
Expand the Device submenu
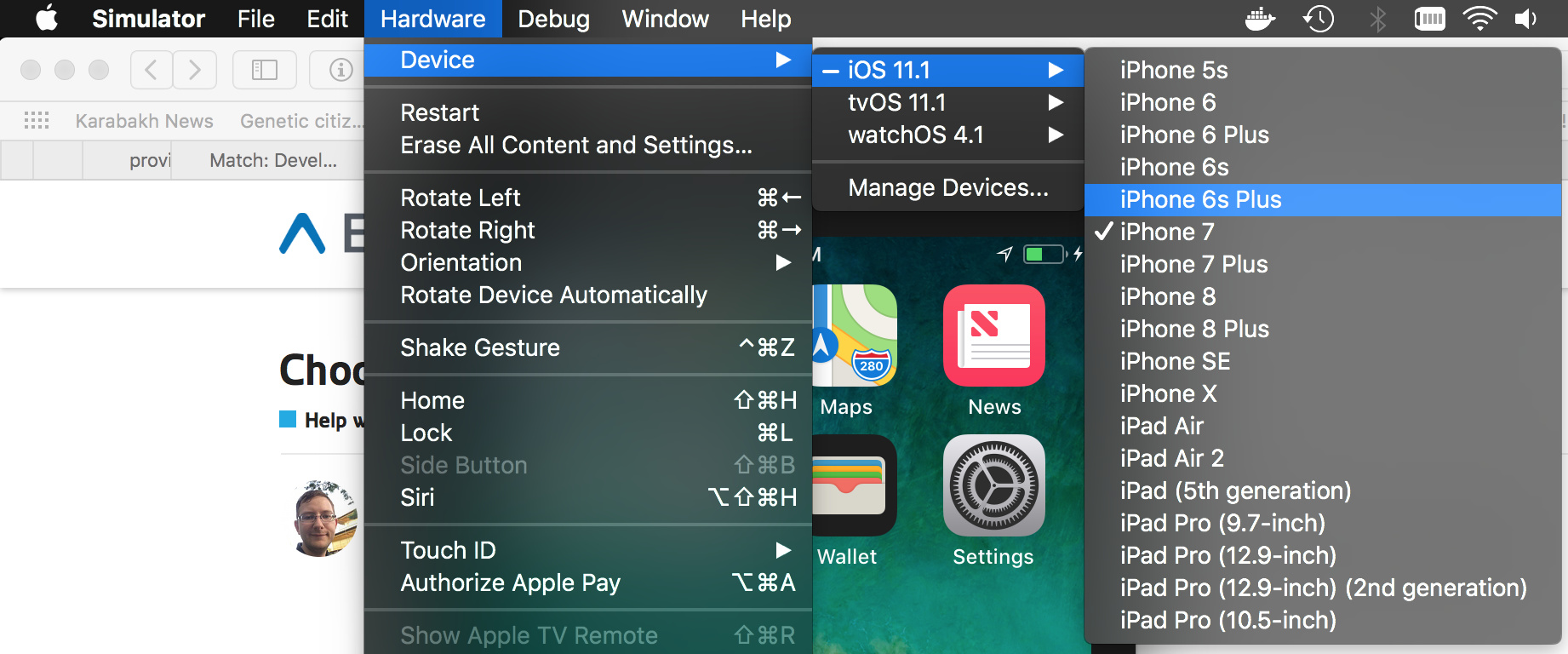(x=588, y=60)
